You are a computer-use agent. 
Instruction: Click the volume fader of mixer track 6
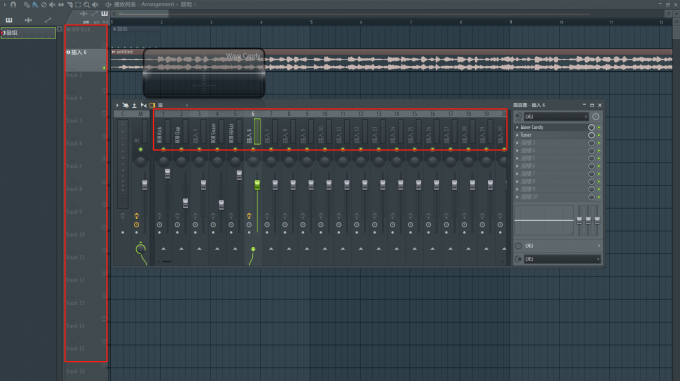[x=257, y=185]
